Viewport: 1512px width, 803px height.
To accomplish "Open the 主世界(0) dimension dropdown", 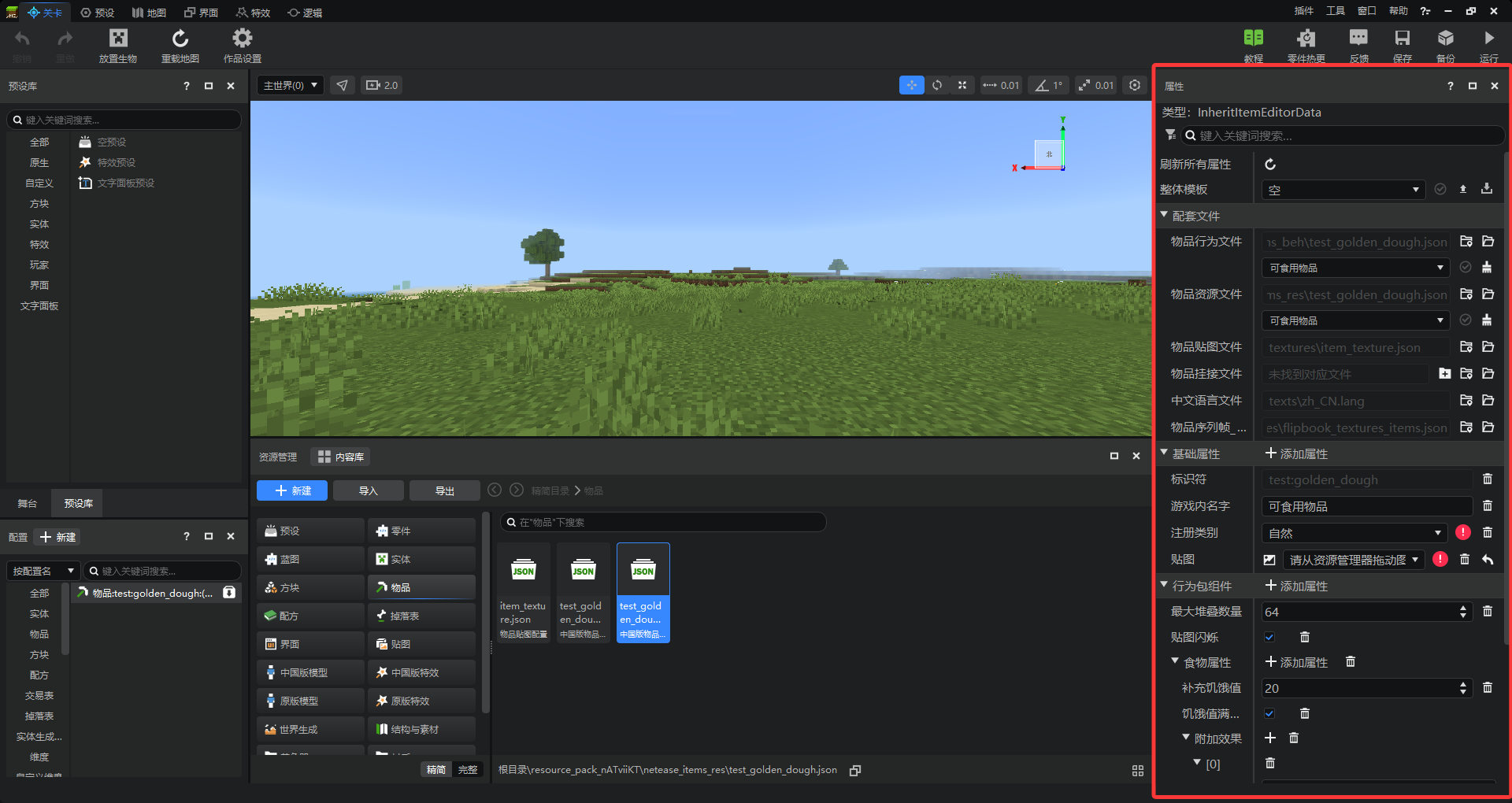I will click(291, 85).
